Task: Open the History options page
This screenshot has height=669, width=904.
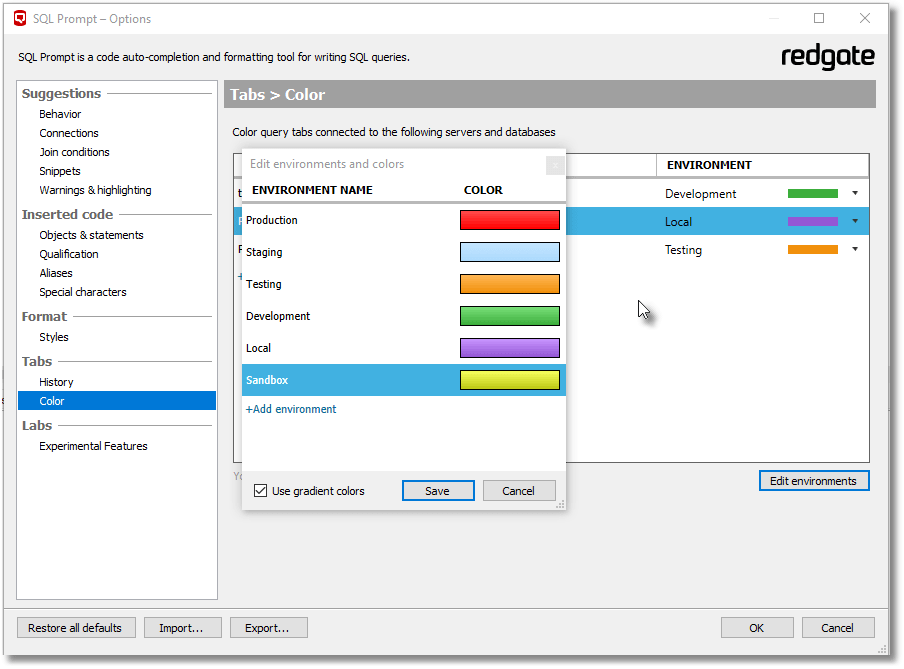Action: (56, 382)
